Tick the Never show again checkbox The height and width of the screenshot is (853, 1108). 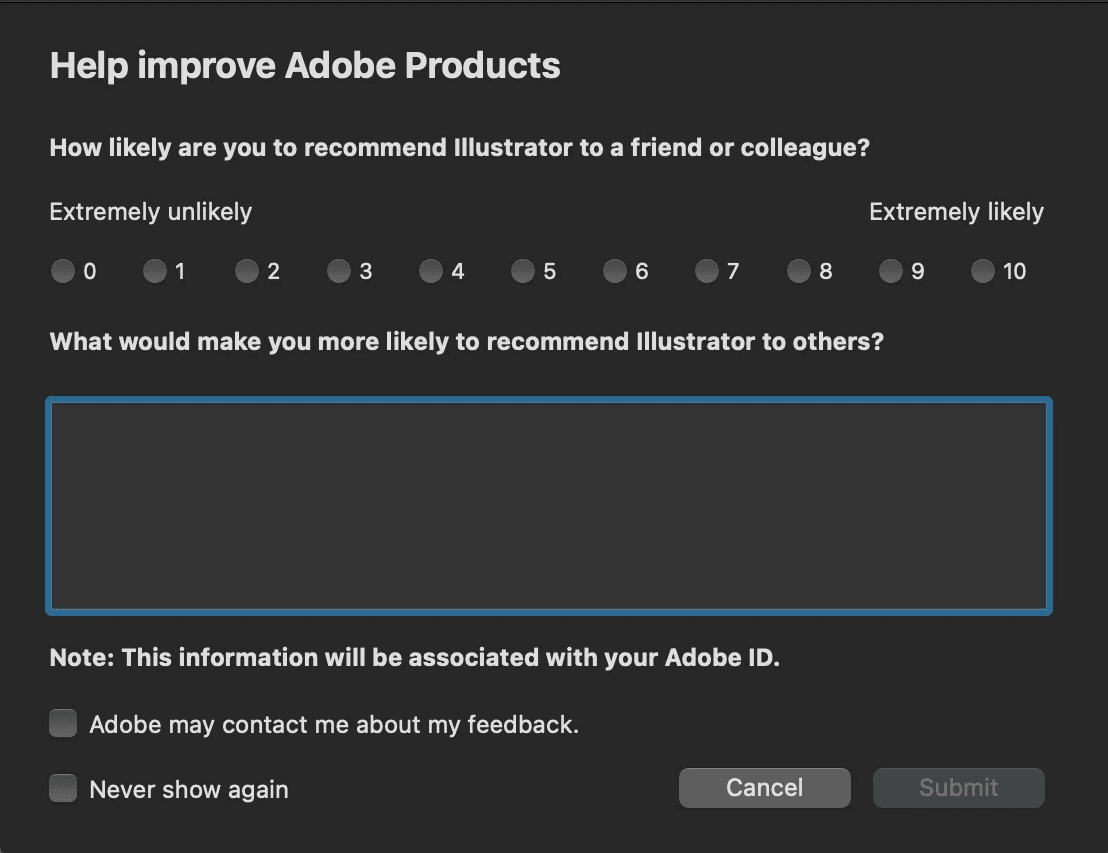[63, 788]
